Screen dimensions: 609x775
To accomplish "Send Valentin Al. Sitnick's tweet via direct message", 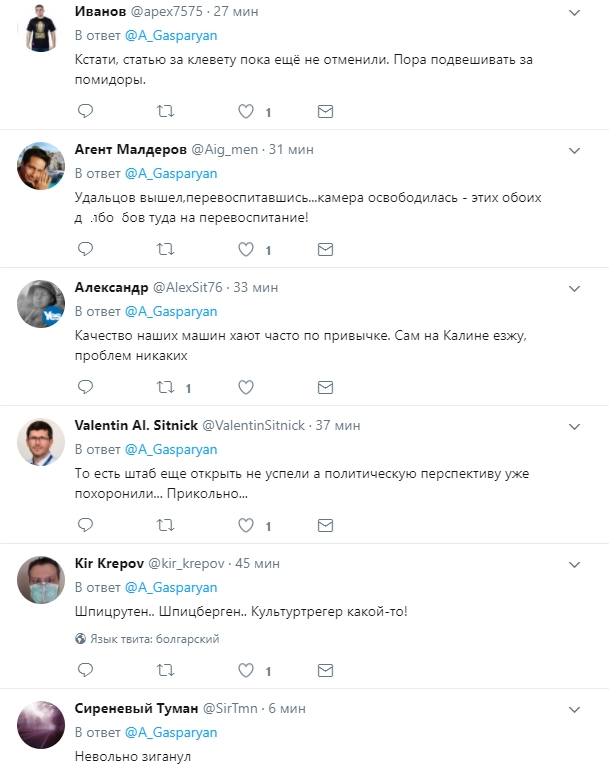I will [x=325, y=524].
